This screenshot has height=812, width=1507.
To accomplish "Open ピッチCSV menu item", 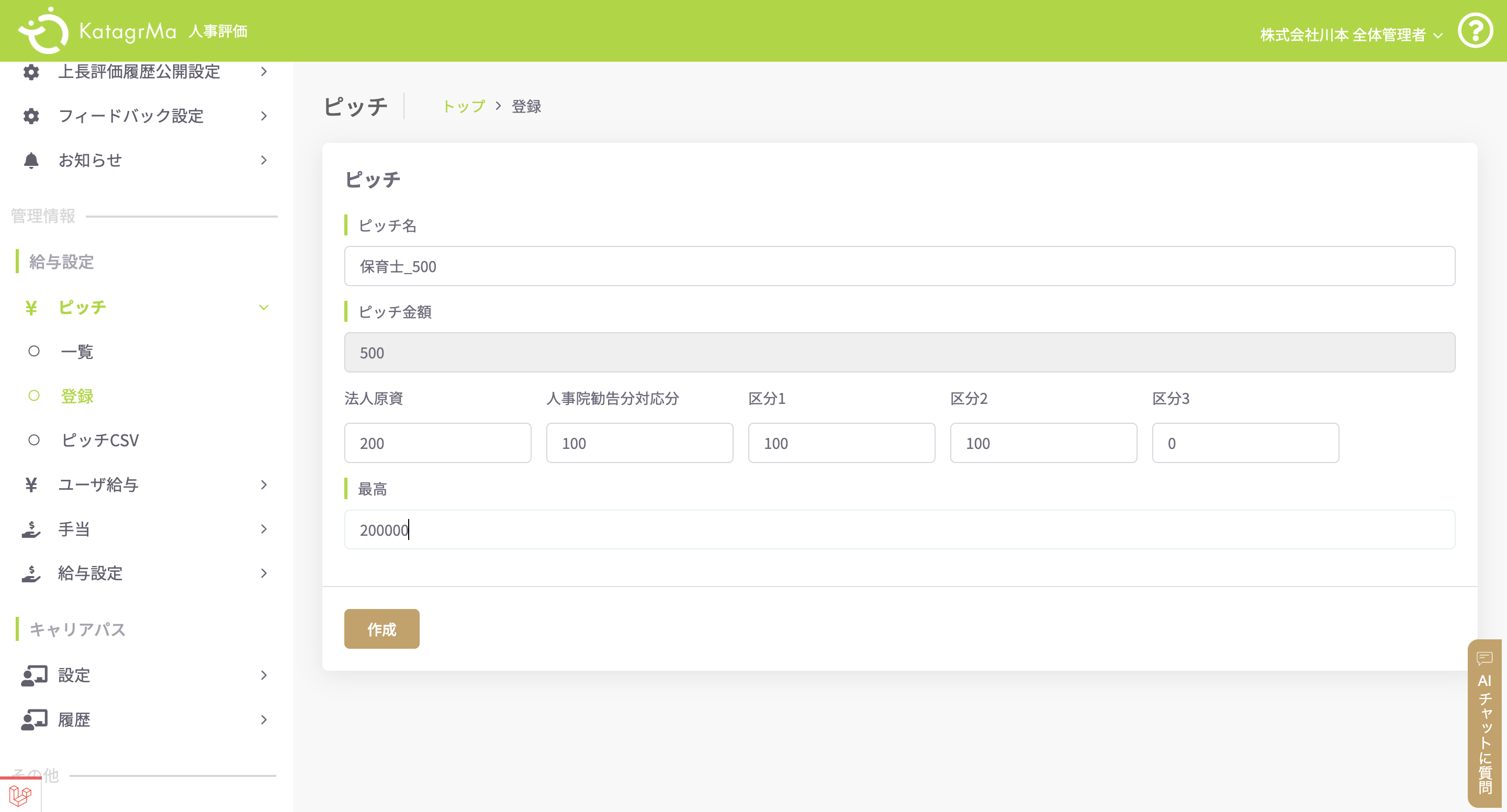I will 100,440.
